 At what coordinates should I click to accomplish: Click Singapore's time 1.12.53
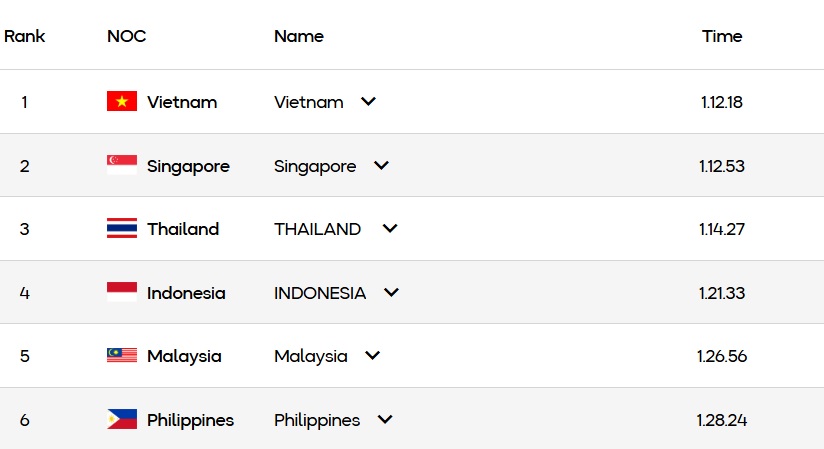(x=722, y=166)
